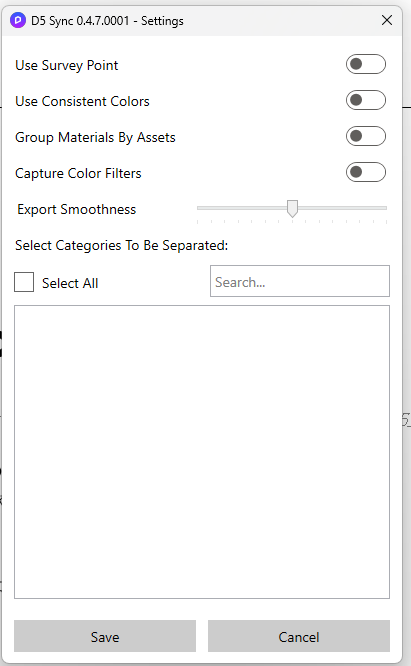Check the Select All checkbox
Viewport: 411px width, 666px height.
(x=24, y=282)
